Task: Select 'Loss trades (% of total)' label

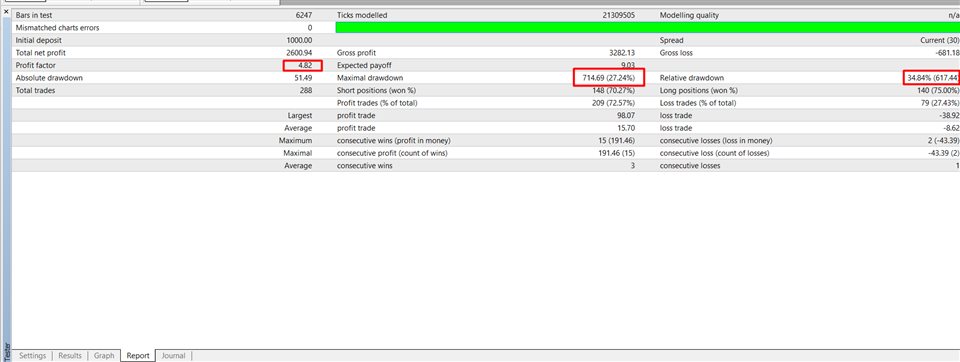Action: 699,103
